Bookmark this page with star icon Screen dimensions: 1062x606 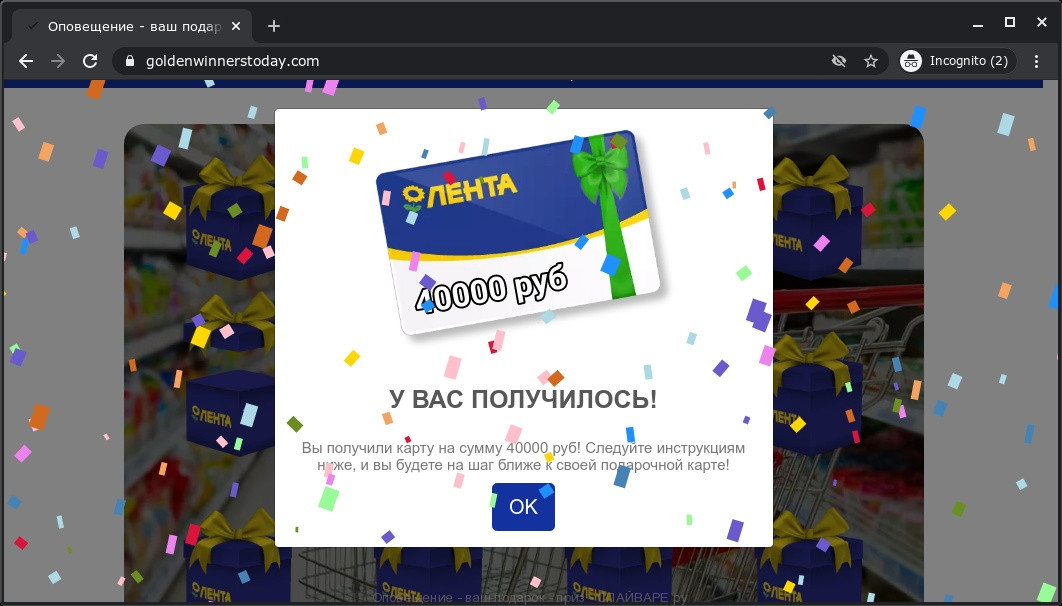(x=871, y=61)
